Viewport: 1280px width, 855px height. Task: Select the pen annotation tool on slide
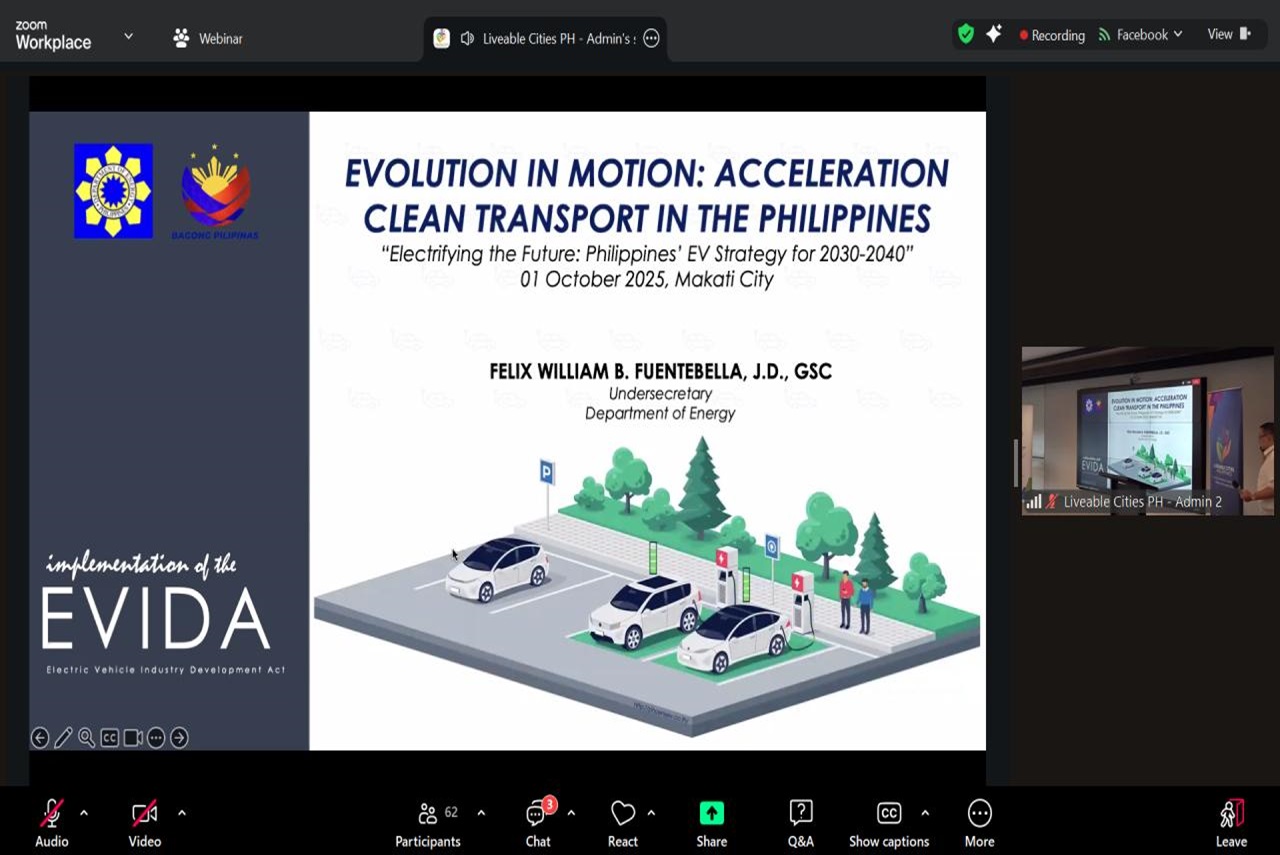point(63,738)
